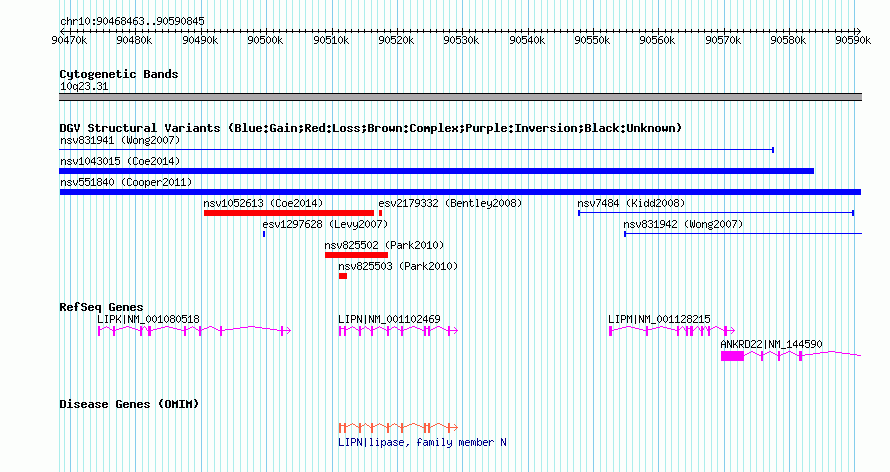Open the nsv825502 (Park2010) label

384,245
